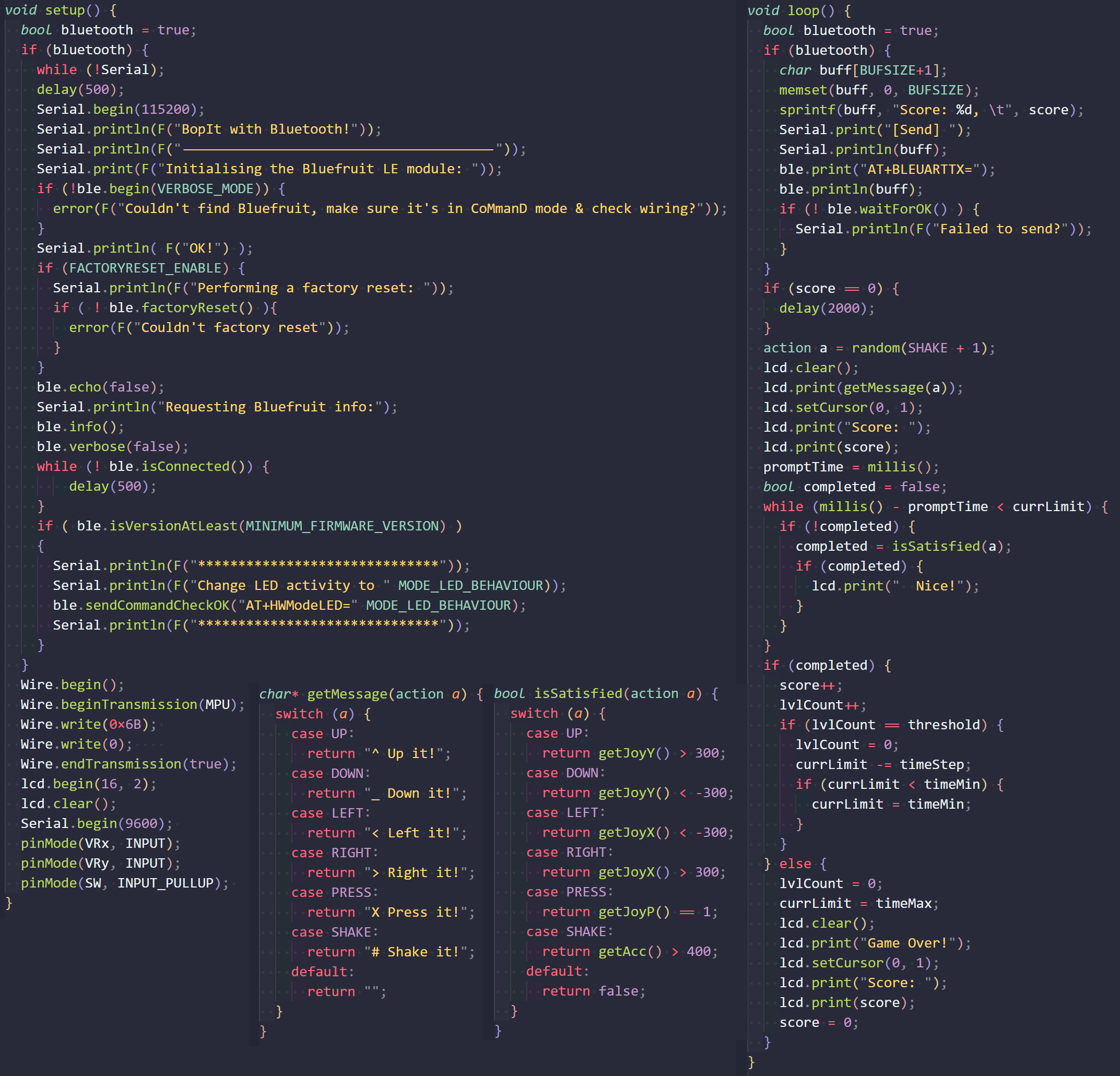The image size is (1120, 1076).
Task: Click the getAcc() > 400 return line
Action: [x=629, y=951]
